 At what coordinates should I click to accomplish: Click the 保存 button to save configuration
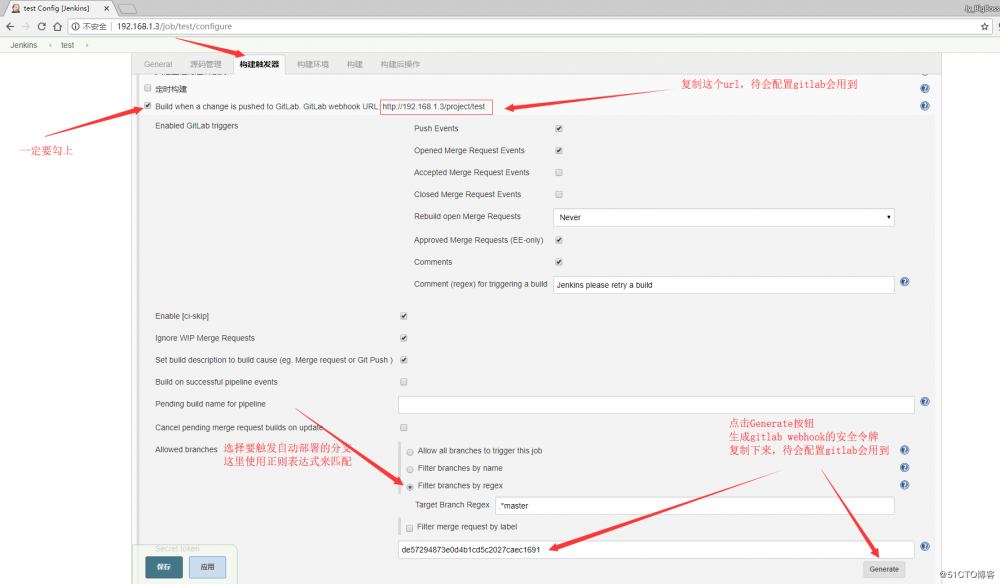(162, 566)
